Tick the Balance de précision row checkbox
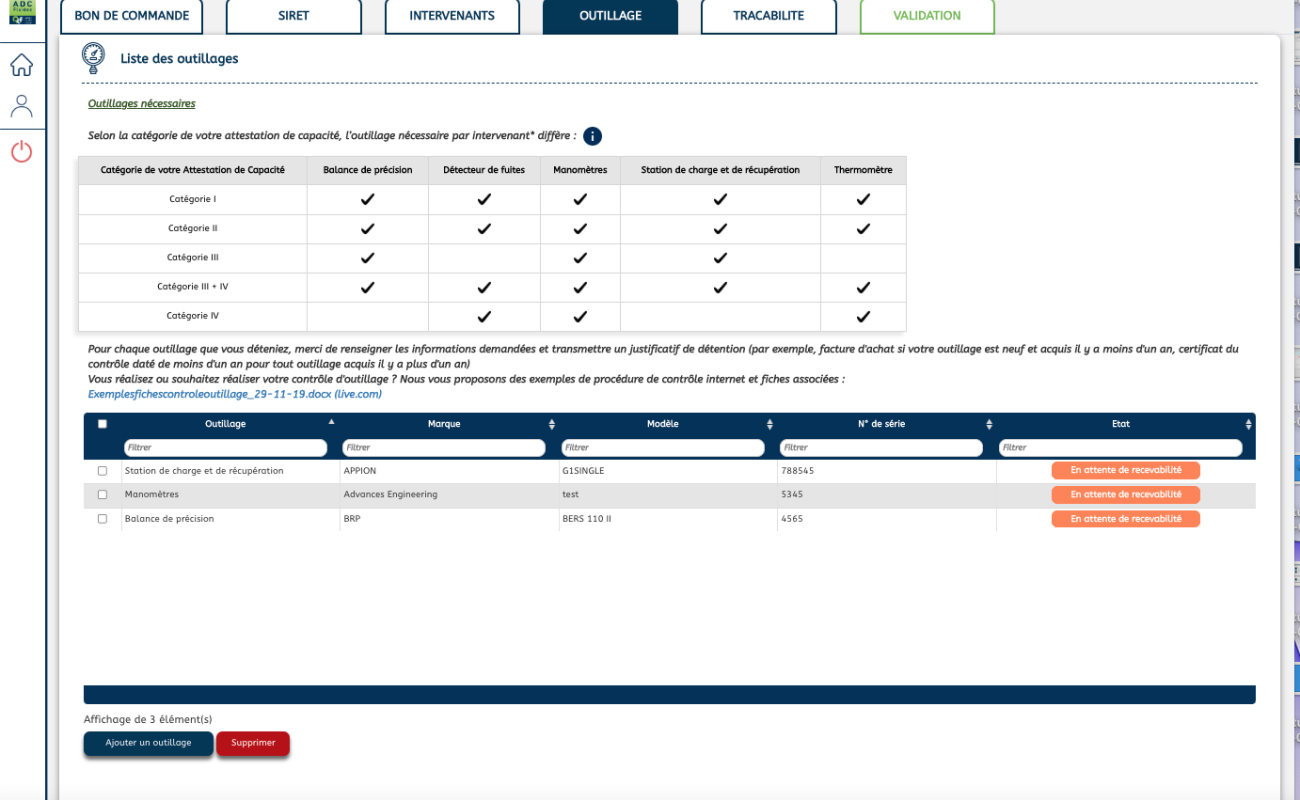 [x=102, y=519]
